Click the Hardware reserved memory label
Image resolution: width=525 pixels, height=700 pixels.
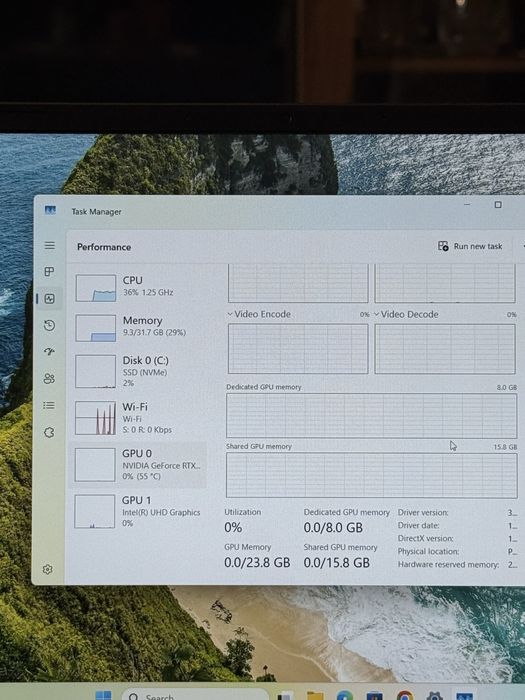(x=448, y=565)
